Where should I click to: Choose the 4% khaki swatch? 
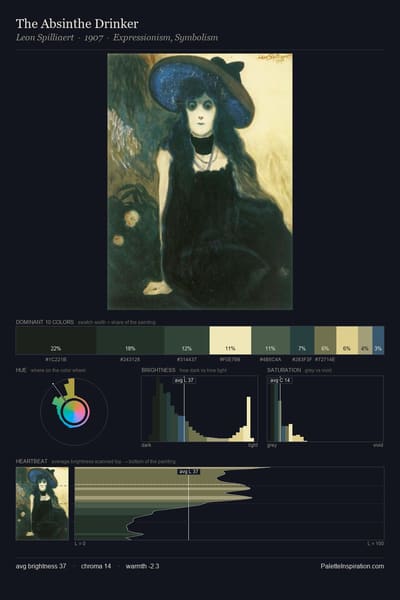point(365,340)
